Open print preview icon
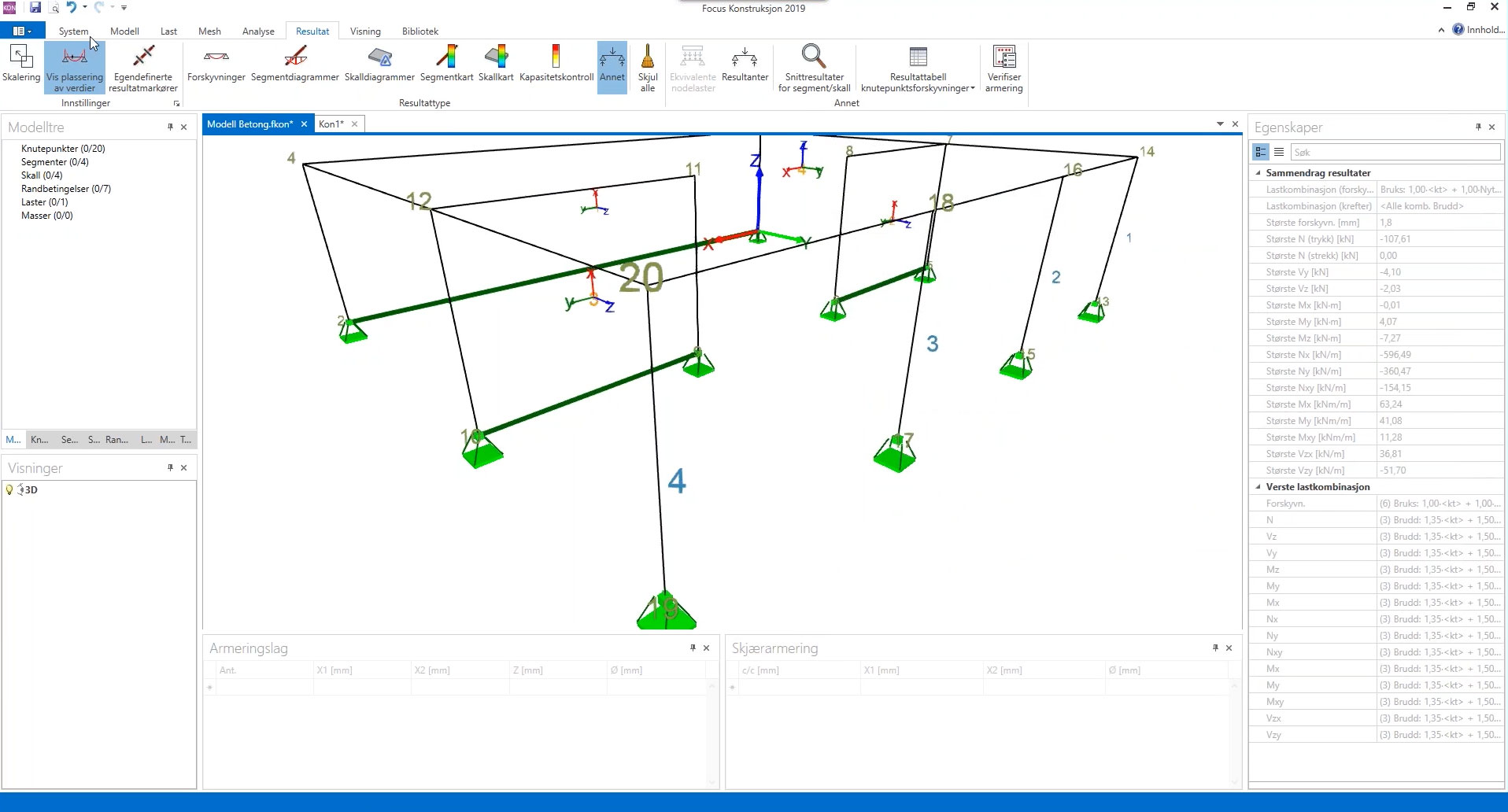This screenshot has width=1508, height=812. pos(54,8)
